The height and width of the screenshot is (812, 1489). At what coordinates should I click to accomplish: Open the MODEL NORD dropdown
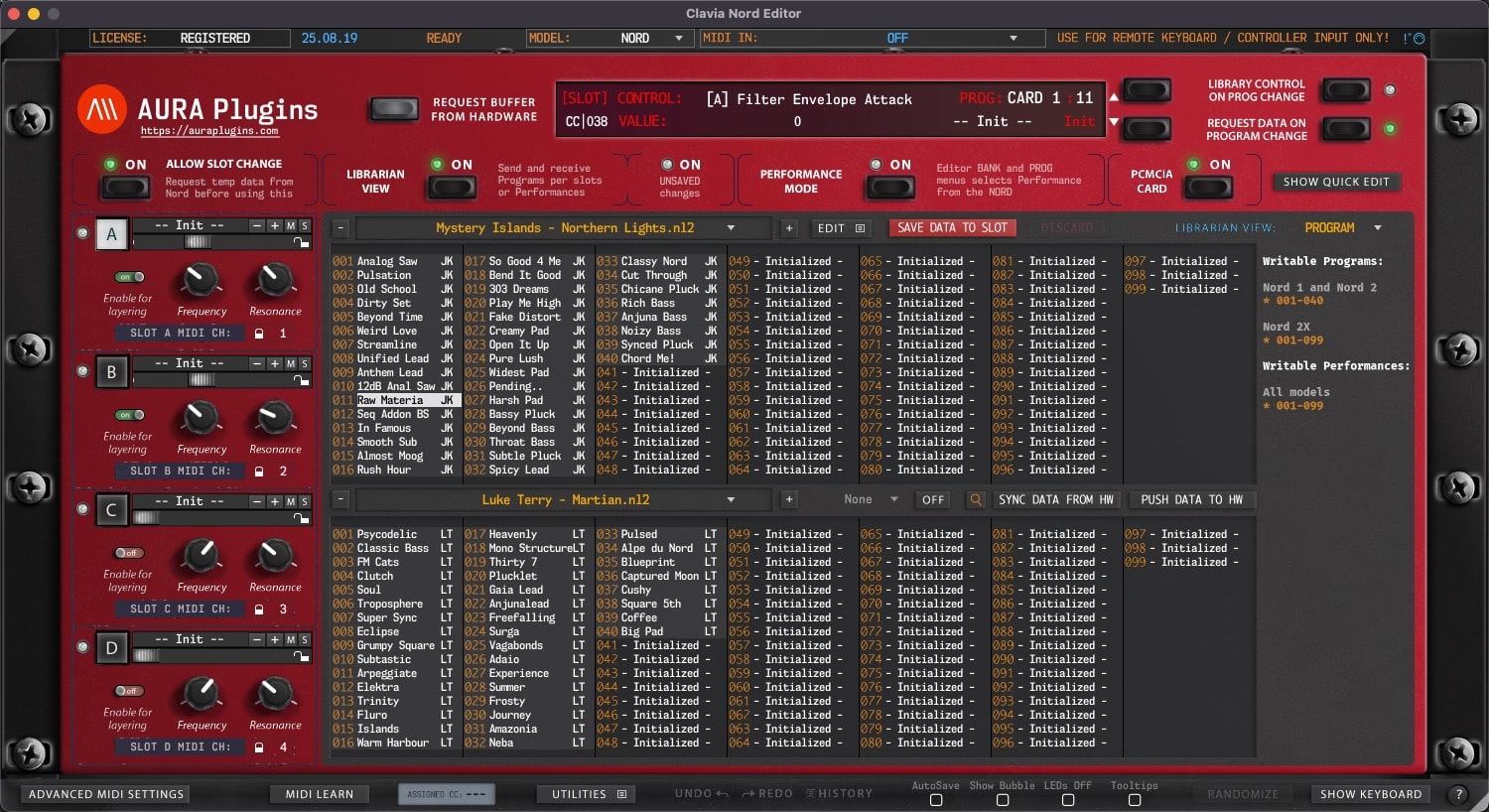(610, 38)
